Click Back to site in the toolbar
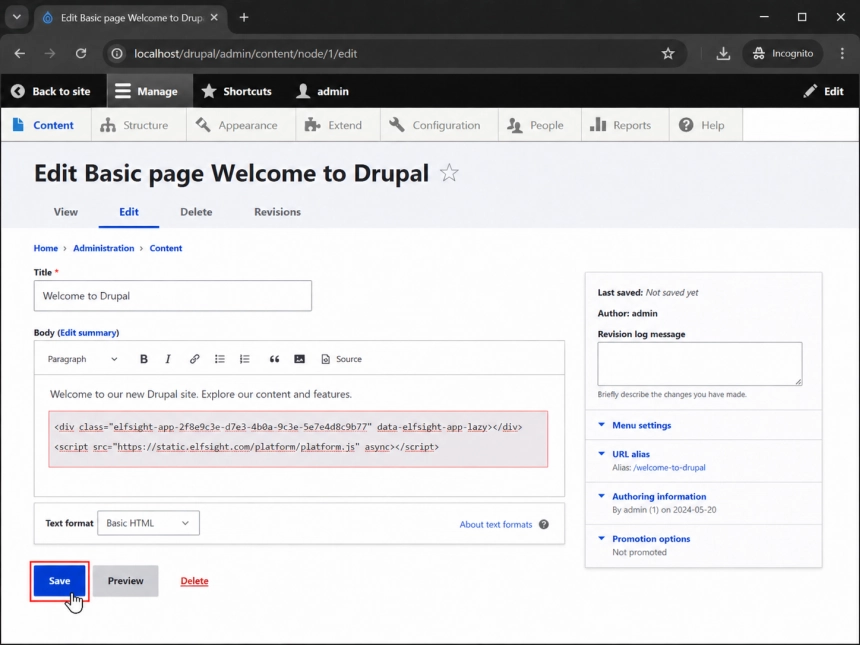Viewport: 860px width, 645px height. tap(50, 91)
